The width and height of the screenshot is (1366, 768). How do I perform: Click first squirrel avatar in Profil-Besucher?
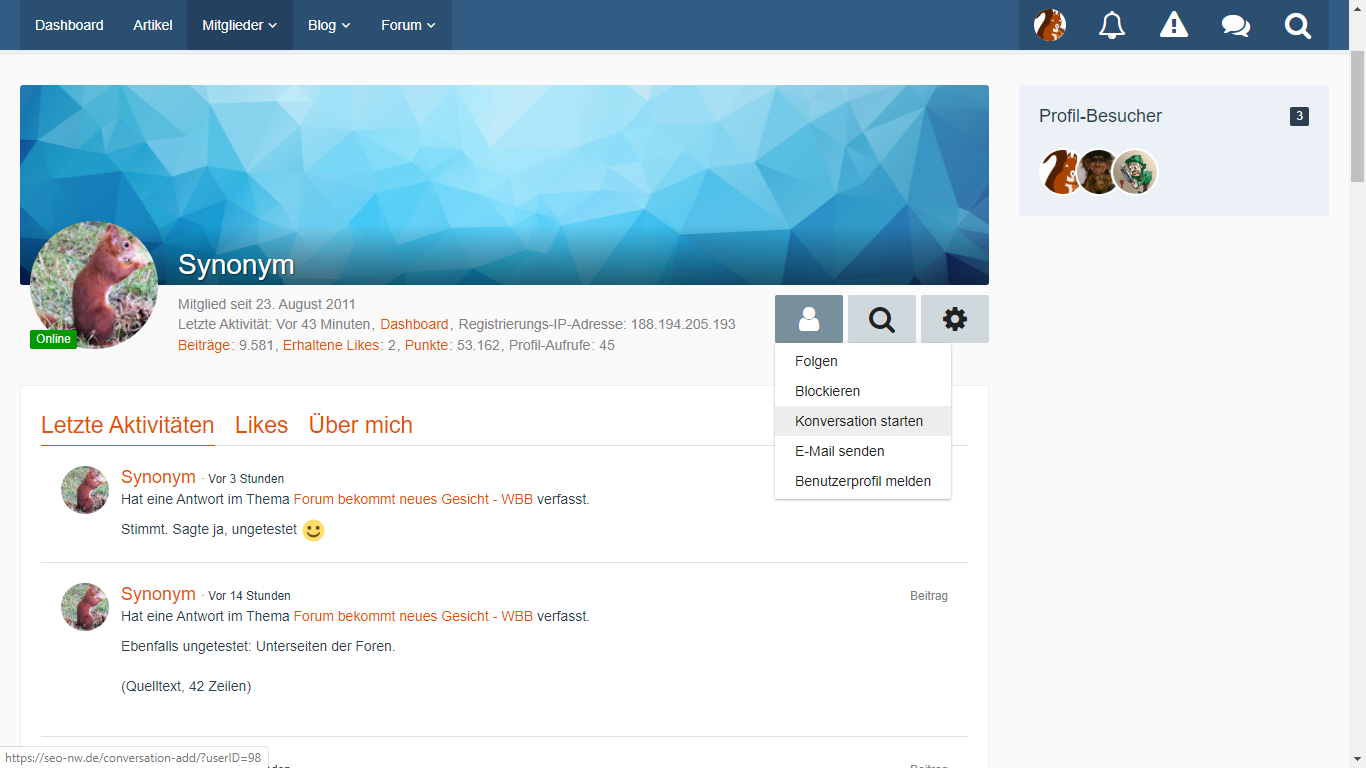click(x=1060, y=172)
